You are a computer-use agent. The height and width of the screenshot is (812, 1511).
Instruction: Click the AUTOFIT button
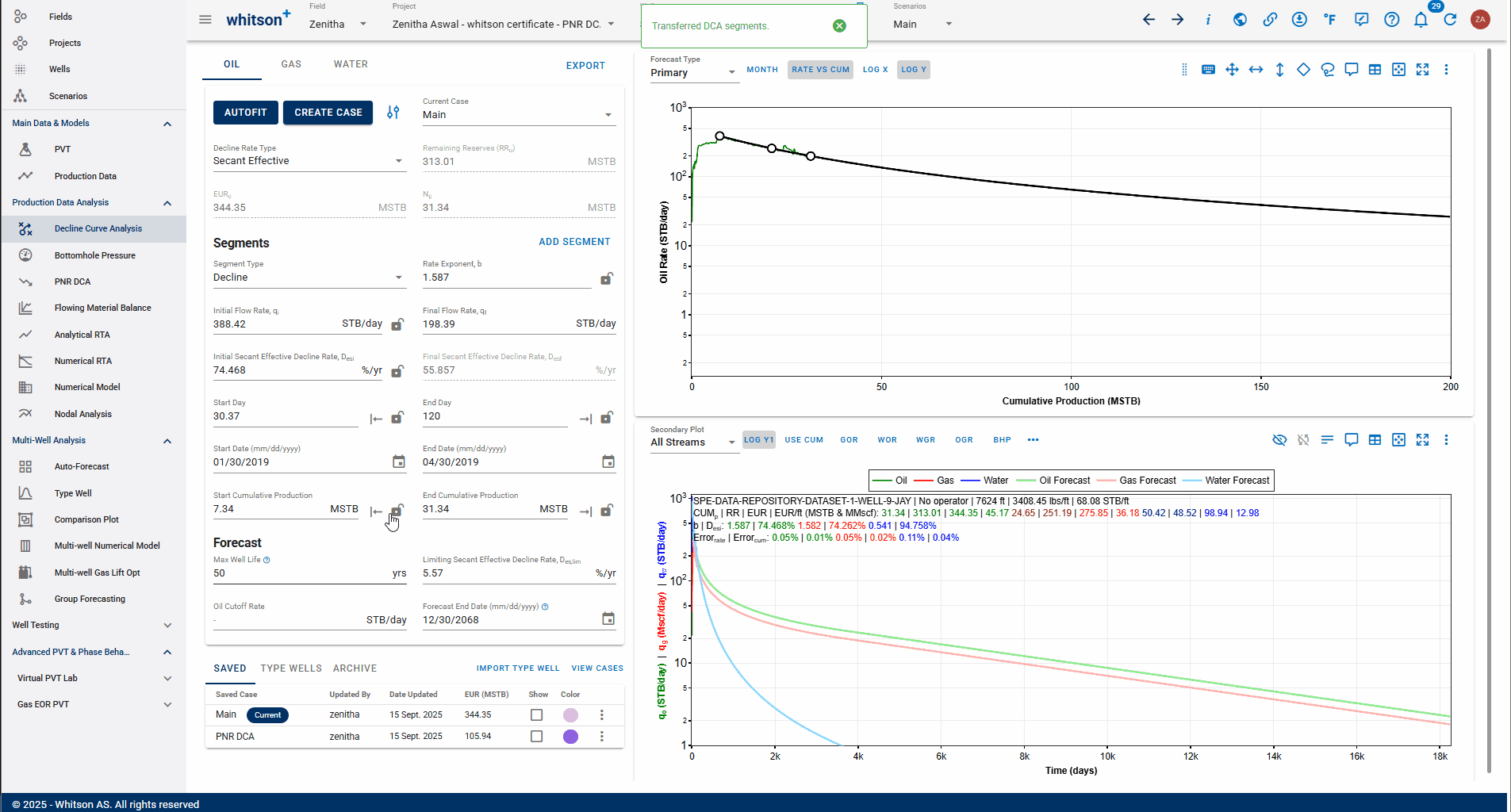pyautogui.click(x=246, y=113)
